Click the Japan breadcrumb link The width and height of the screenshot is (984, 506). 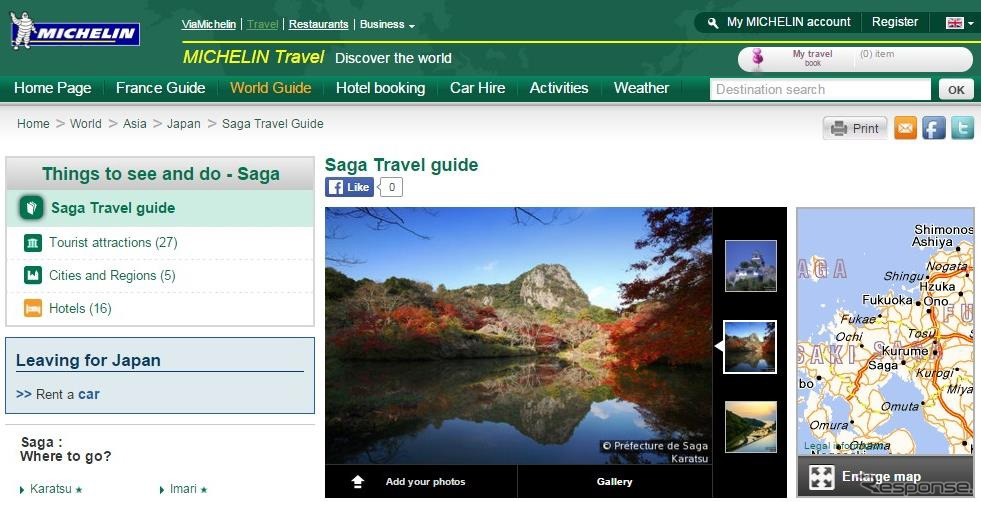point(183,124)
